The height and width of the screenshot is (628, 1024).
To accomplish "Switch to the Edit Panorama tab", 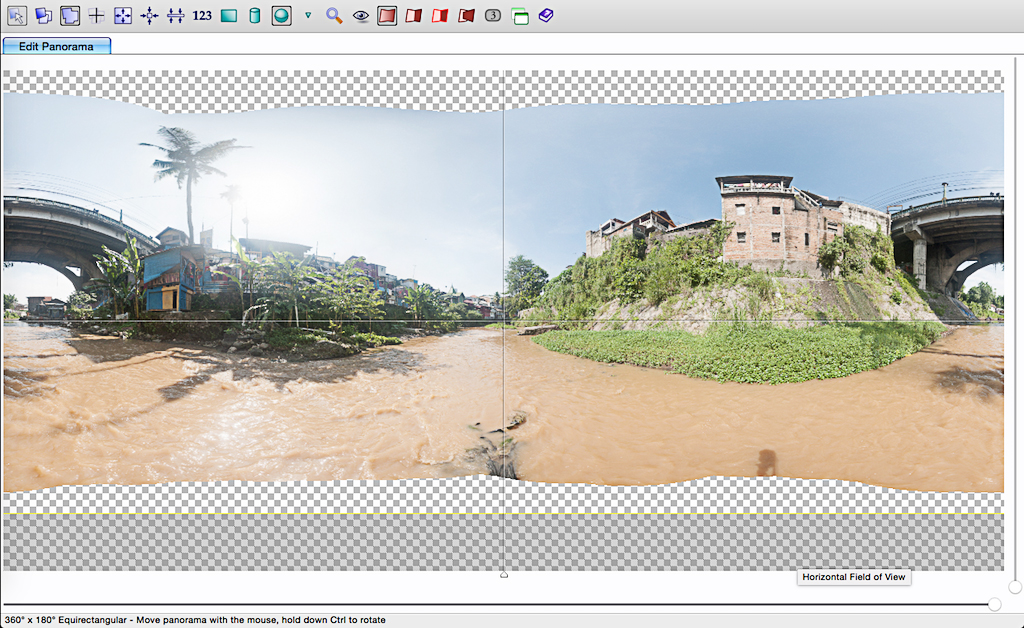I will 56,46.
